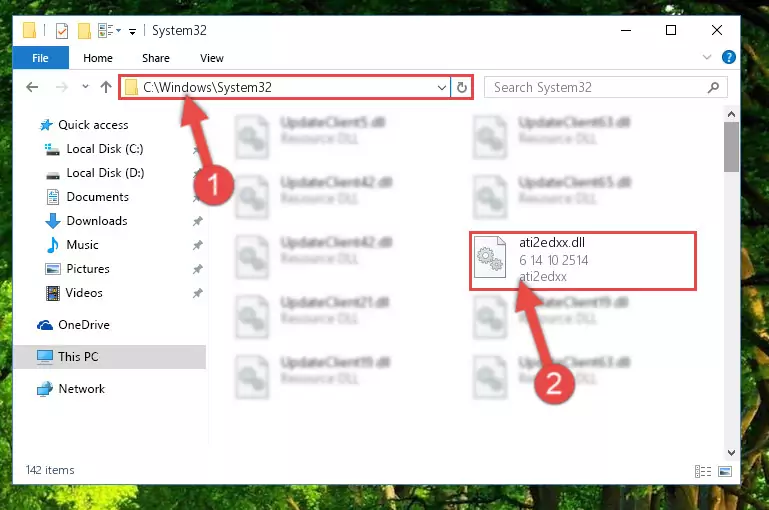Click the pin icon next to Pictures
This screenshot has width=769, height=510.
[x=197, y=269]
